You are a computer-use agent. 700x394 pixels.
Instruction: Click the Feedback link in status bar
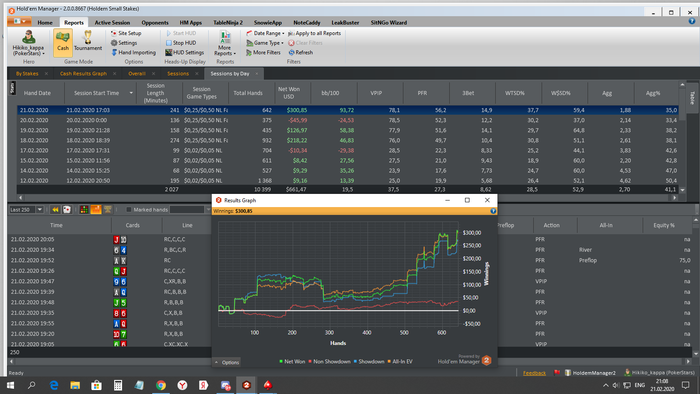tap(534, 373)
